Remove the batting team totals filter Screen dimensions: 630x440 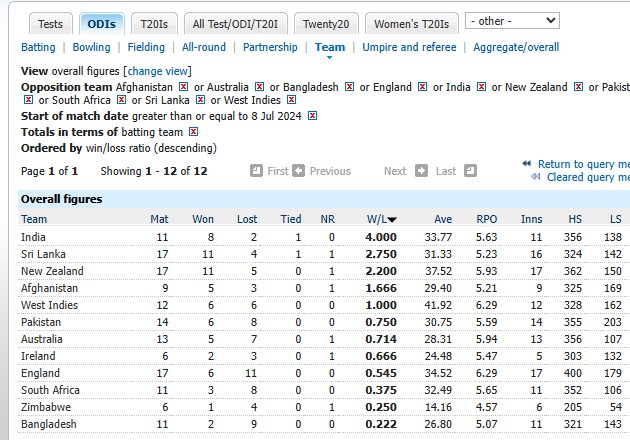tap(194, 132)
